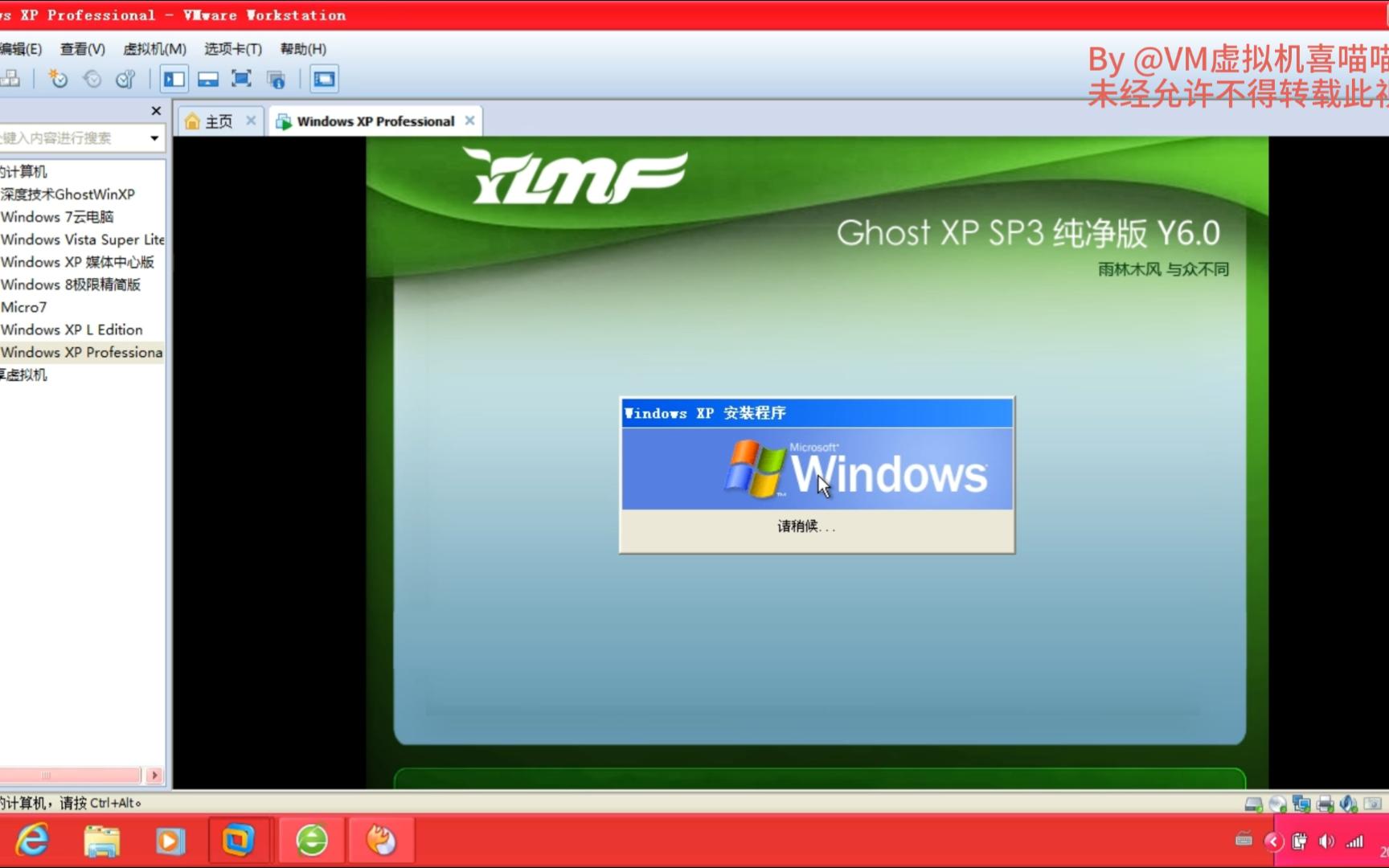
Task: Toggle the thumbnail bar icon
Action: [x=208, y=79]
